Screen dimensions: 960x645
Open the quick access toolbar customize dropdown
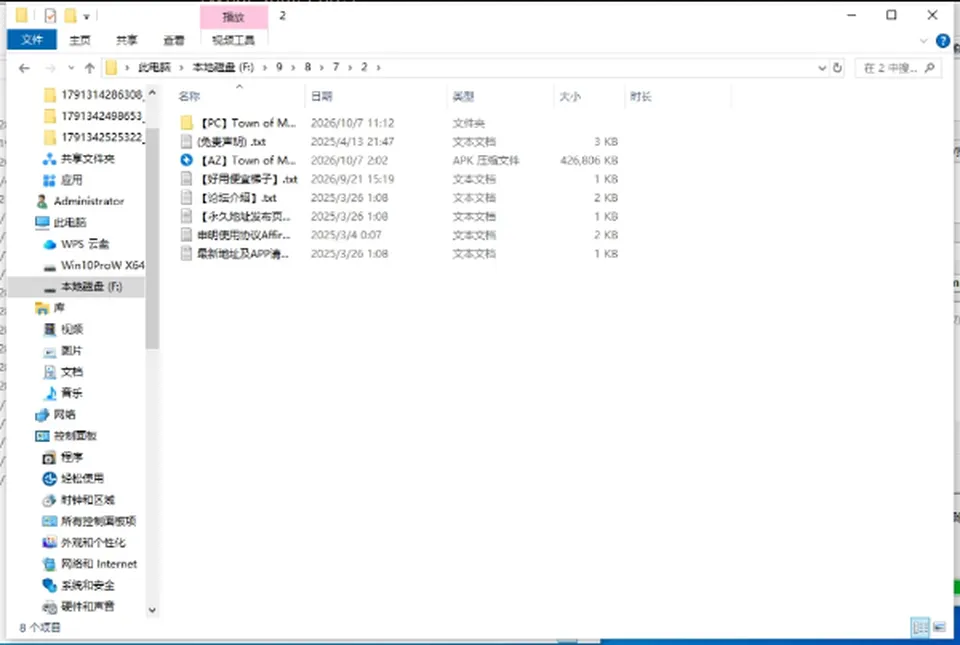pos(86,17)
